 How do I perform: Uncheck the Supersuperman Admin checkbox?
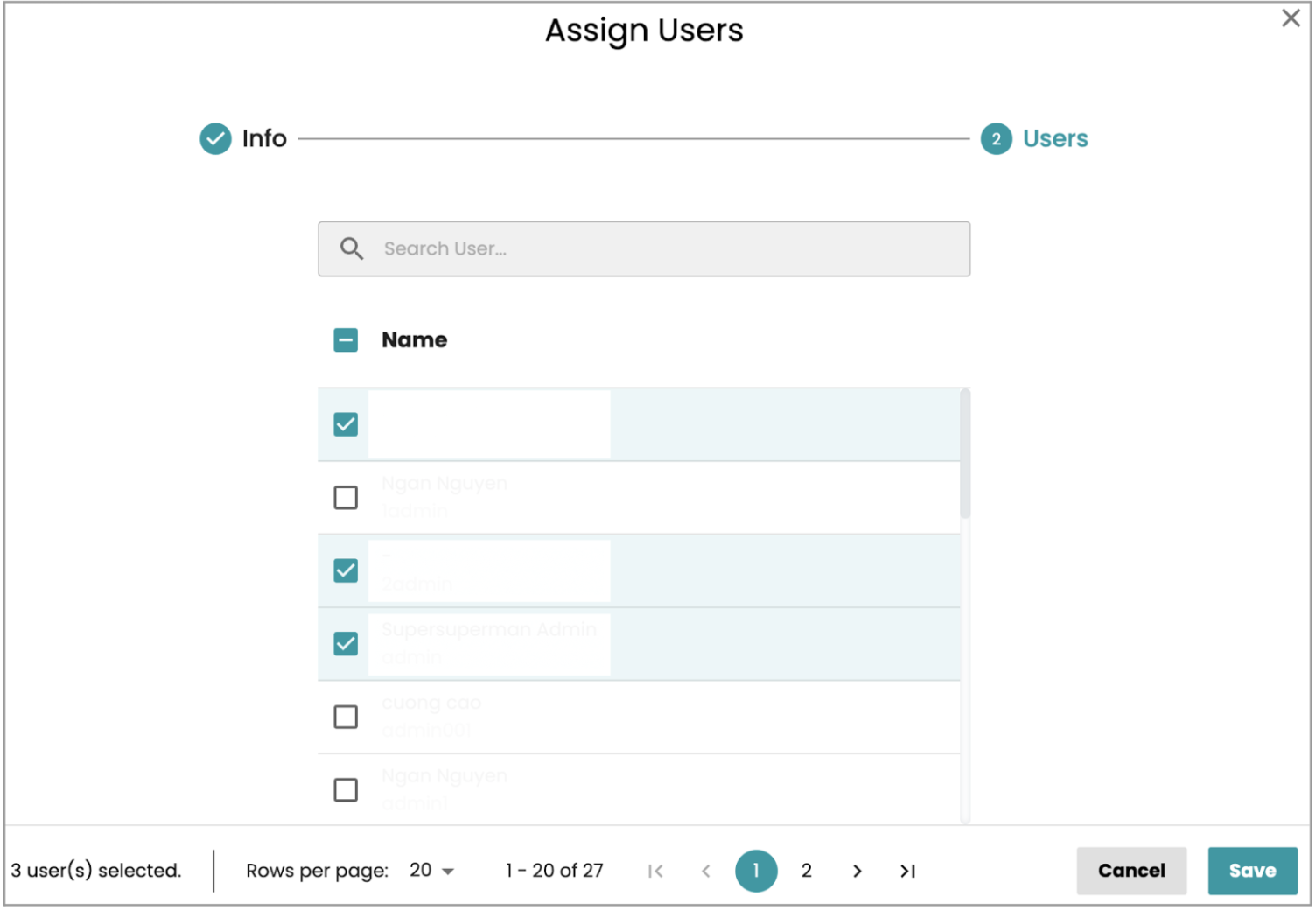pos(346,644)
